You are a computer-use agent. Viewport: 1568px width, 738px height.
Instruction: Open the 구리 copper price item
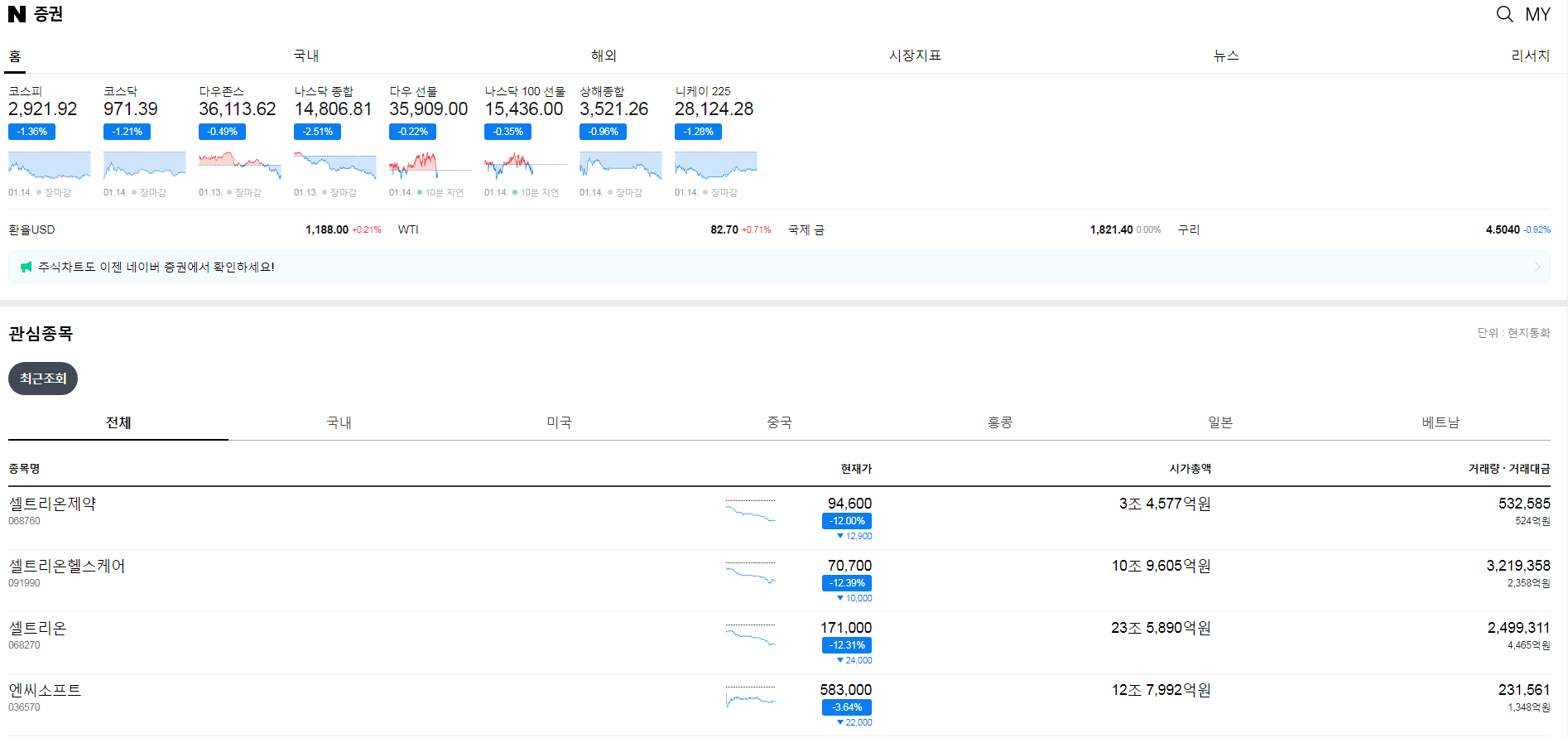point(1364,229)
